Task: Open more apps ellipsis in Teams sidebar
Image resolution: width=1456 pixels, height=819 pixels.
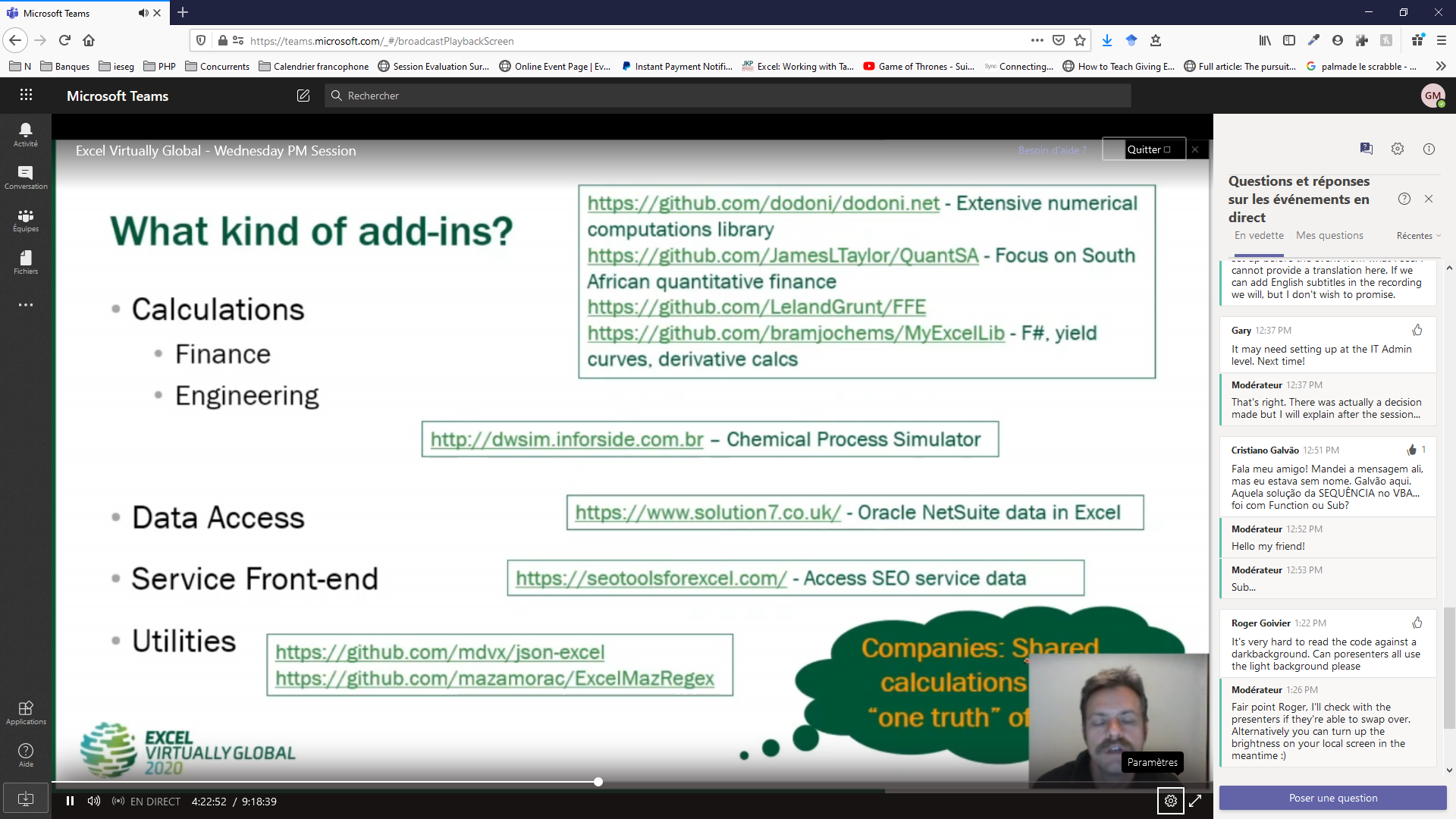Action: tap(26, 305)
